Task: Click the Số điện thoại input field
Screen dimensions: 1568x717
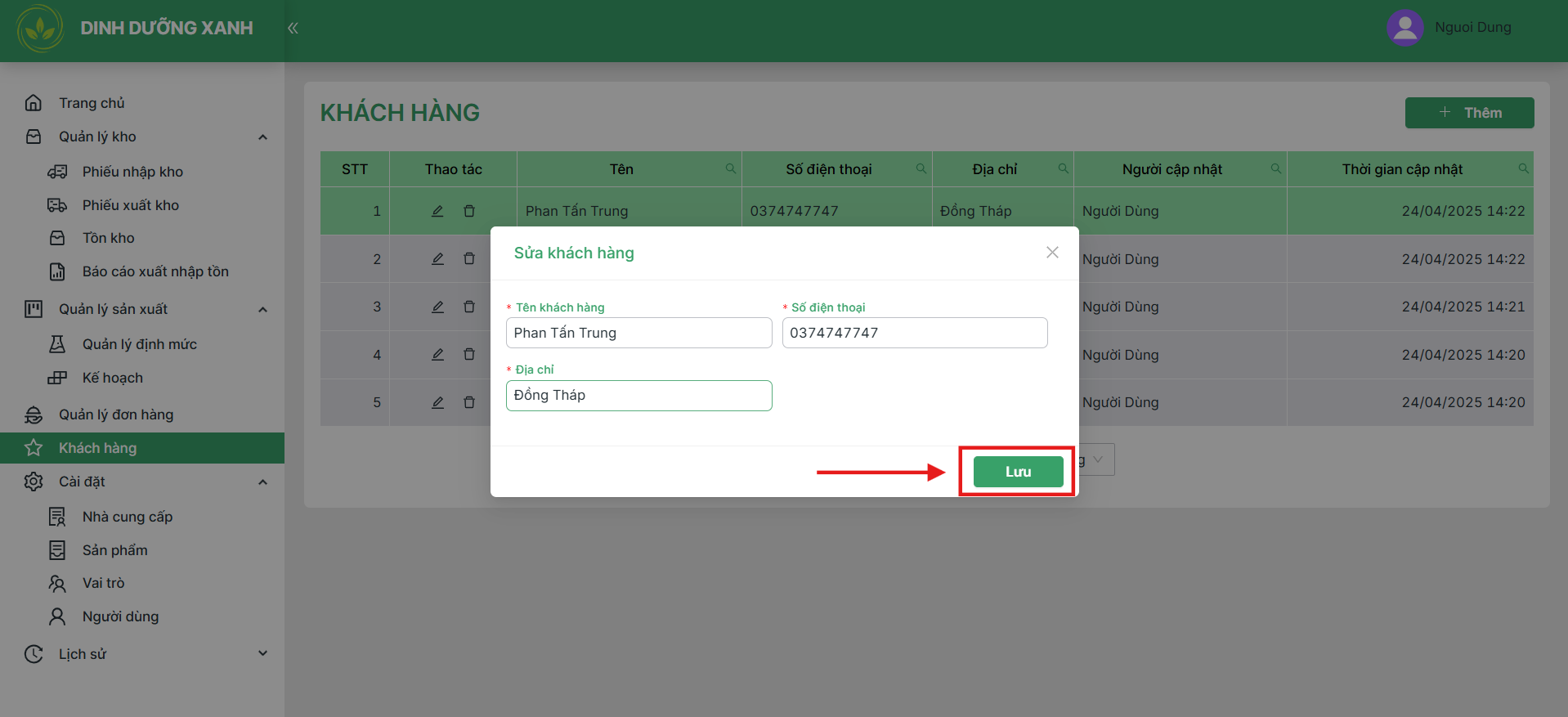Action: [915, 333]
